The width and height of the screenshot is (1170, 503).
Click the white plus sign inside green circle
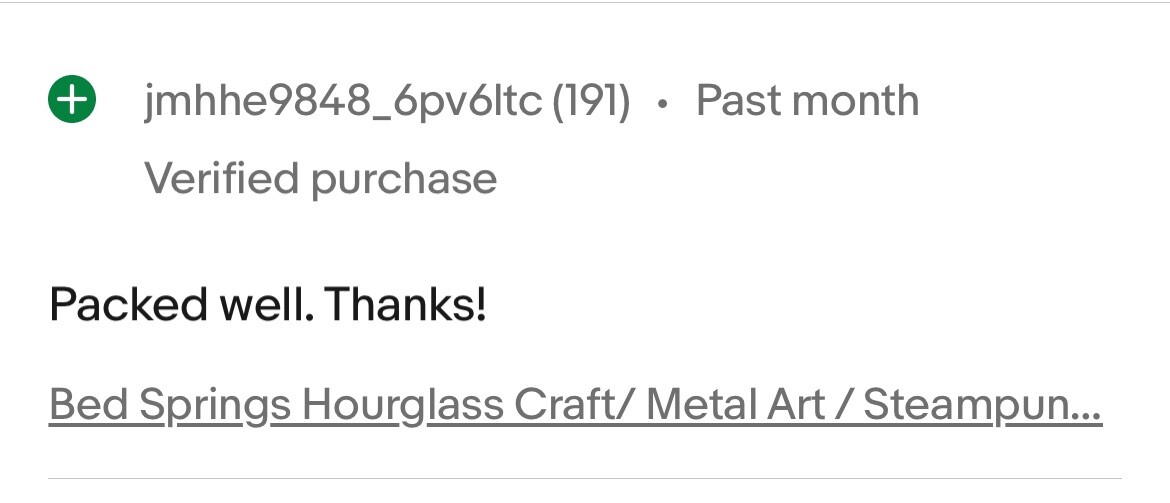(x=72, y=100)
